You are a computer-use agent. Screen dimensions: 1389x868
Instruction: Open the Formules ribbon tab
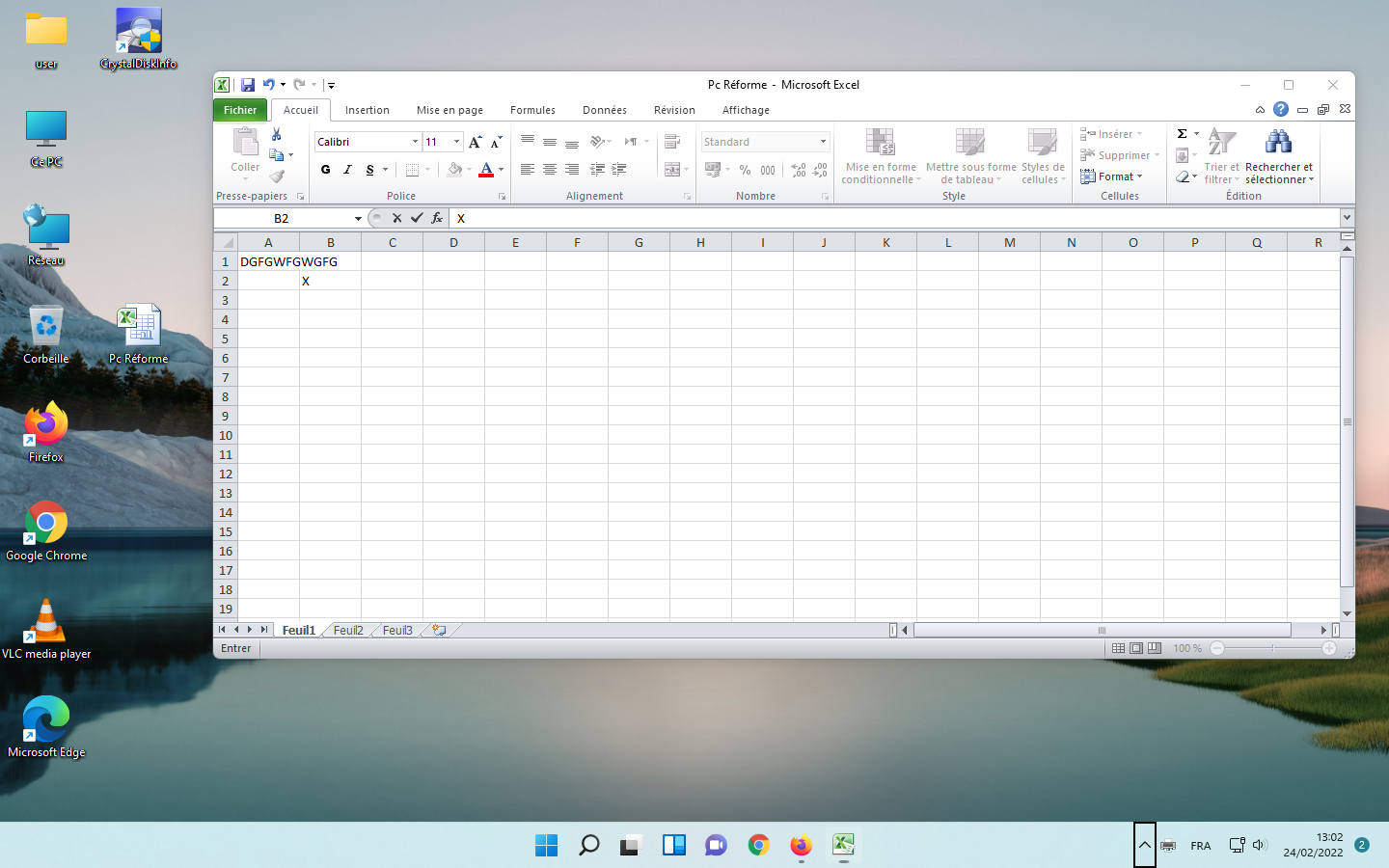coord(532,110)
